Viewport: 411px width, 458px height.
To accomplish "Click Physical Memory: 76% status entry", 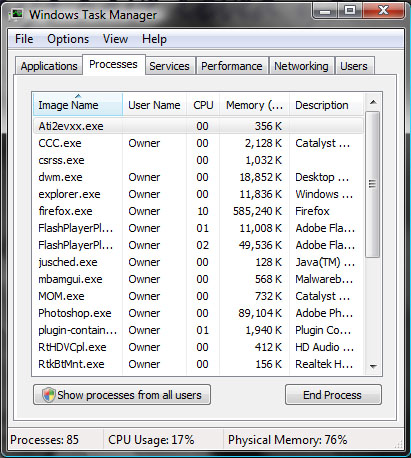I will click(287, 440).
